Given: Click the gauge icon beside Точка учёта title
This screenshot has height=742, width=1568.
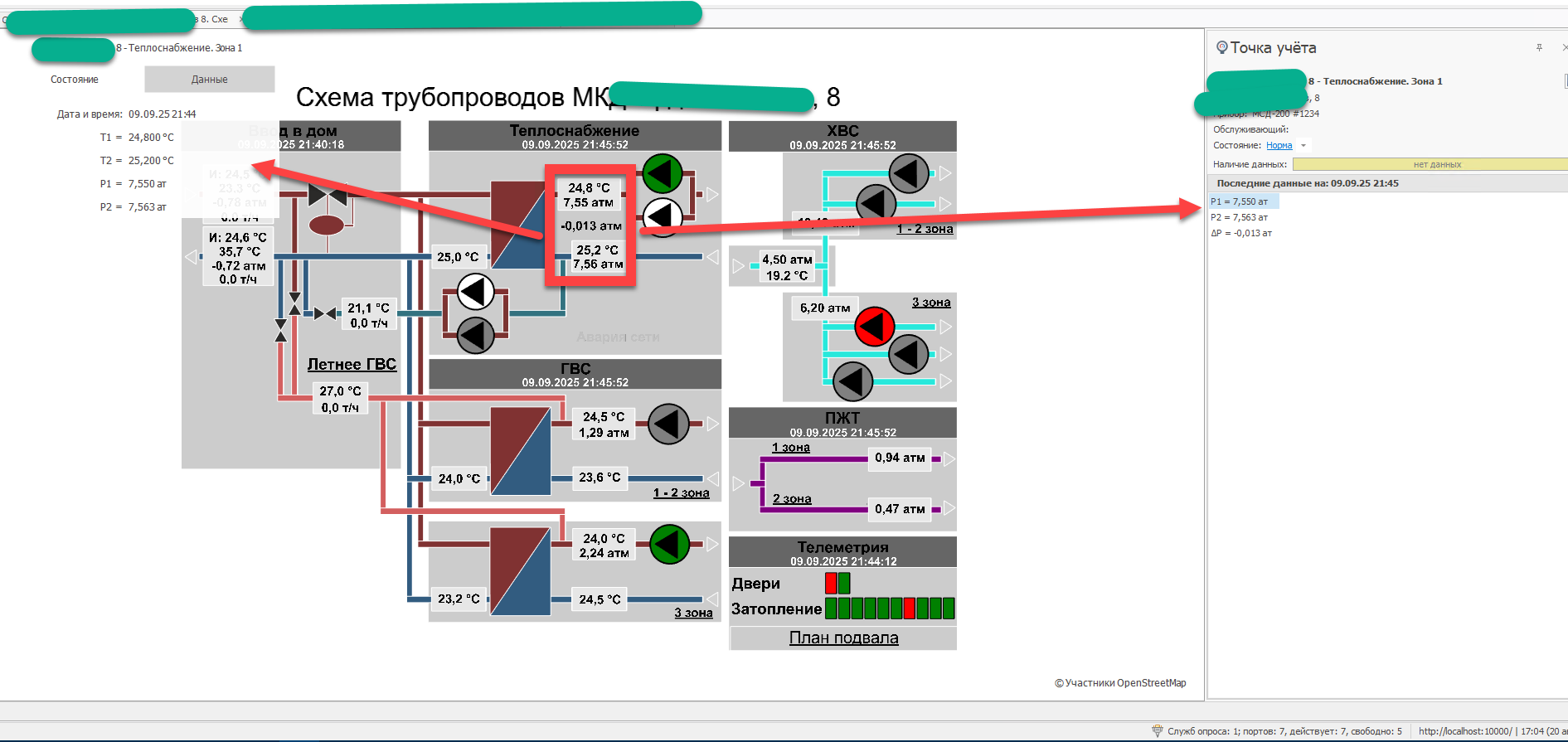Looking at the screenshot, I should 1221,48.
